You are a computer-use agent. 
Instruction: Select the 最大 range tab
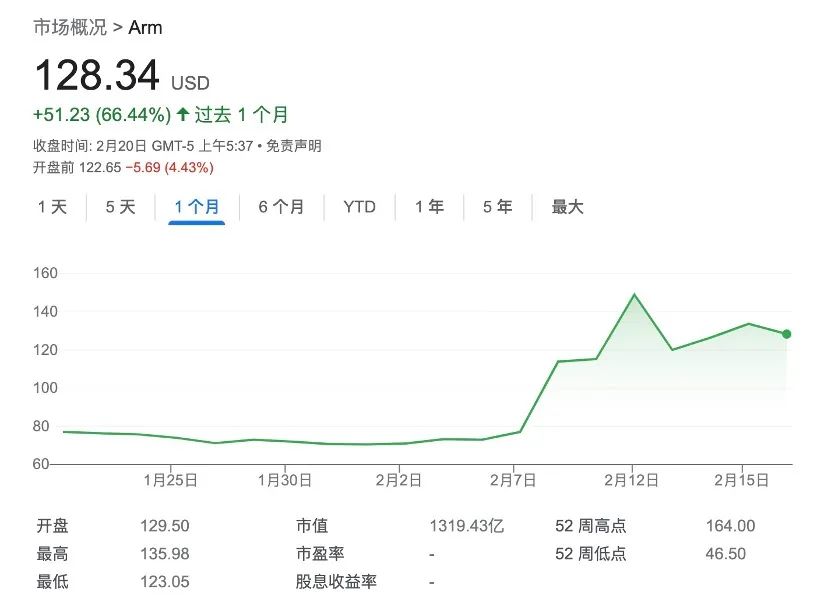point(567,206)
